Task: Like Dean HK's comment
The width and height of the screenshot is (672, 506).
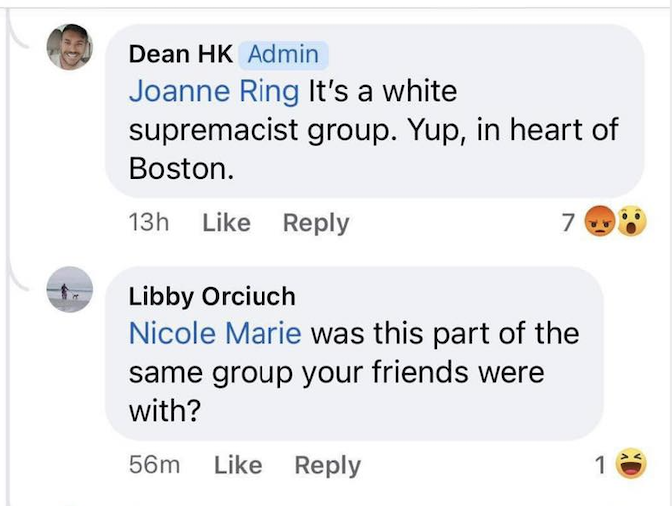Action: click(226, 223)
